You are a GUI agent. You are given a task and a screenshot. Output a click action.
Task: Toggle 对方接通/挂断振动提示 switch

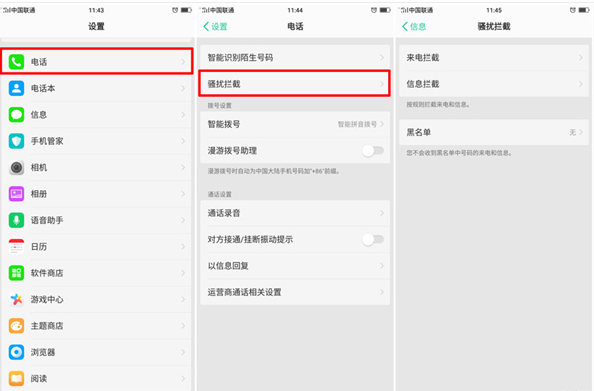373,239
